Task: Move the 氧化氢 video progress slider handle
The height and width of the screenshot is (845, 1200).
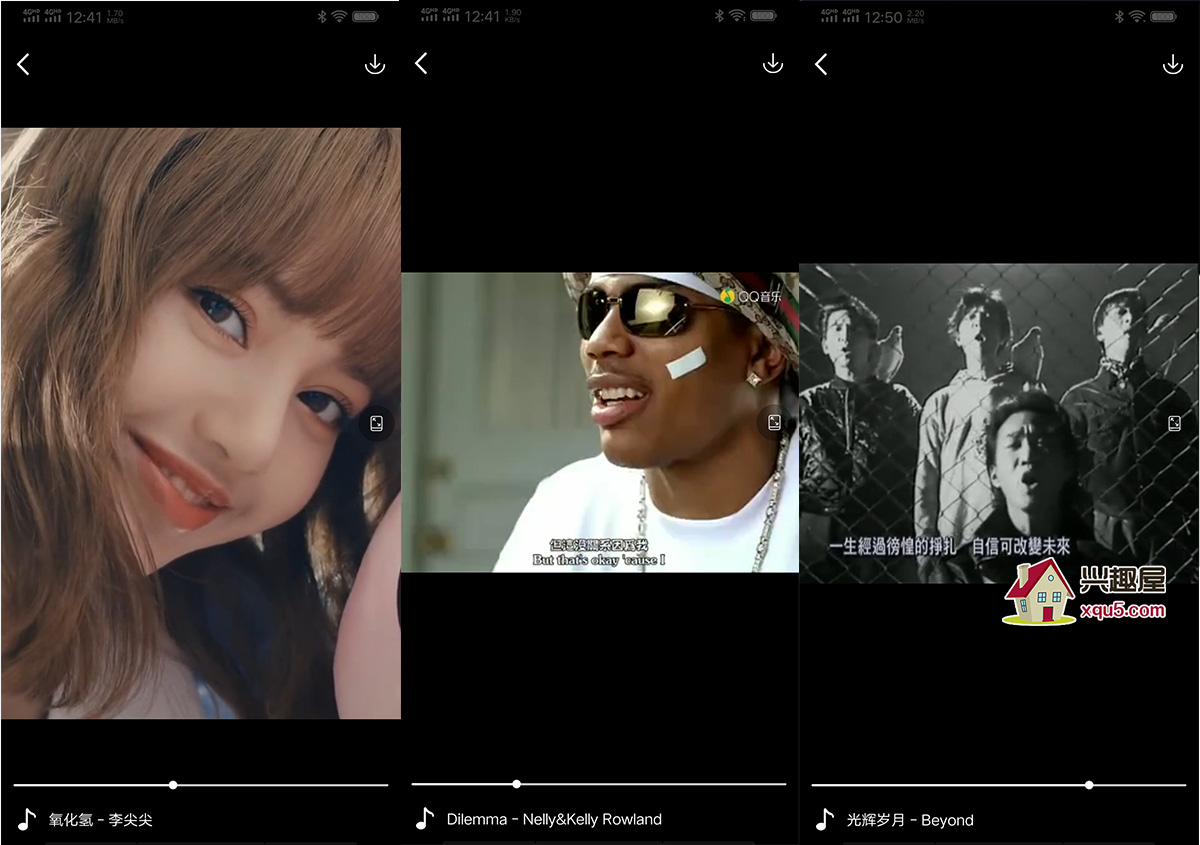Action: [x=173, y=785]
